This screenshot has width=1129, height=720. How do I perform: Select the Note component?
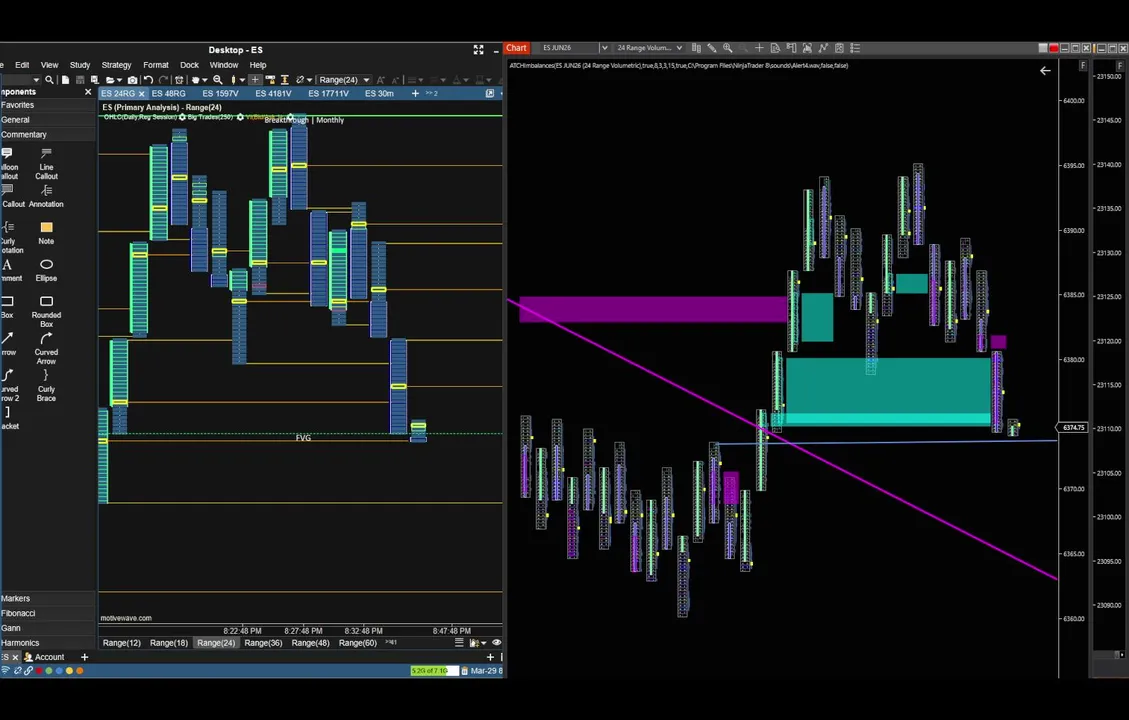46,233
